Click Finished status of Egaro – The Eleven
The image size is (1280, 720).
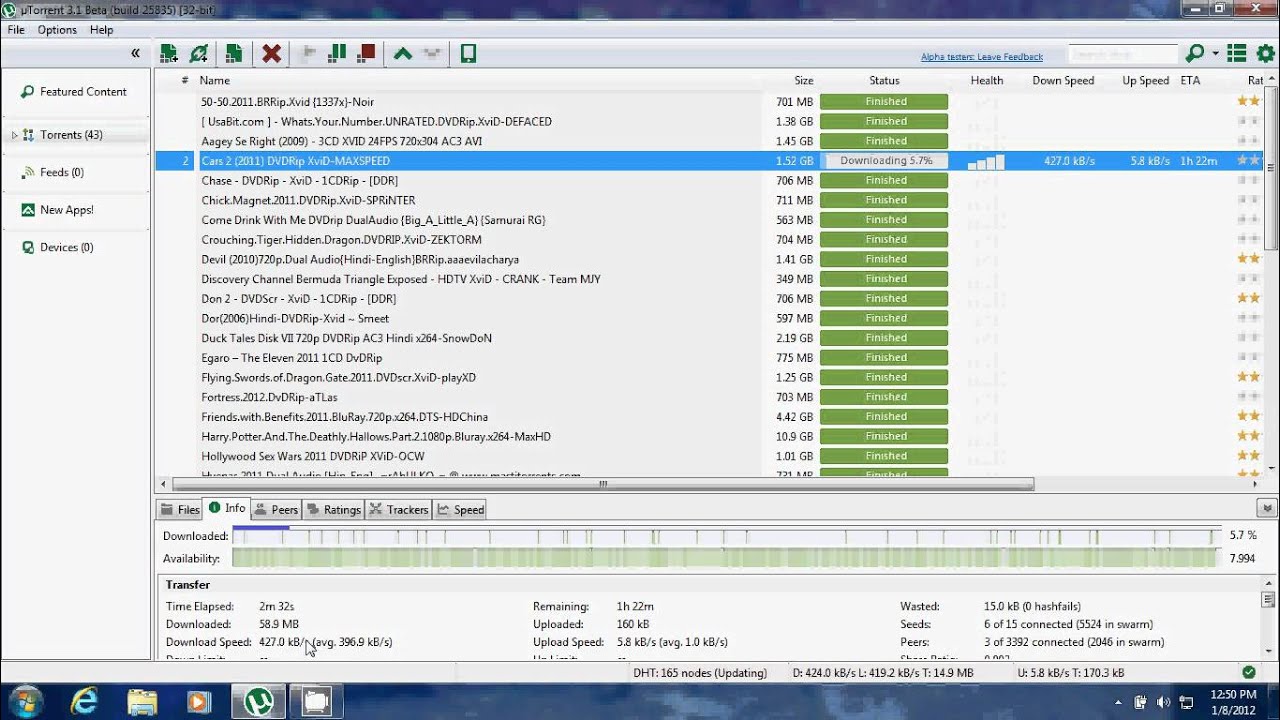(884, 358)
